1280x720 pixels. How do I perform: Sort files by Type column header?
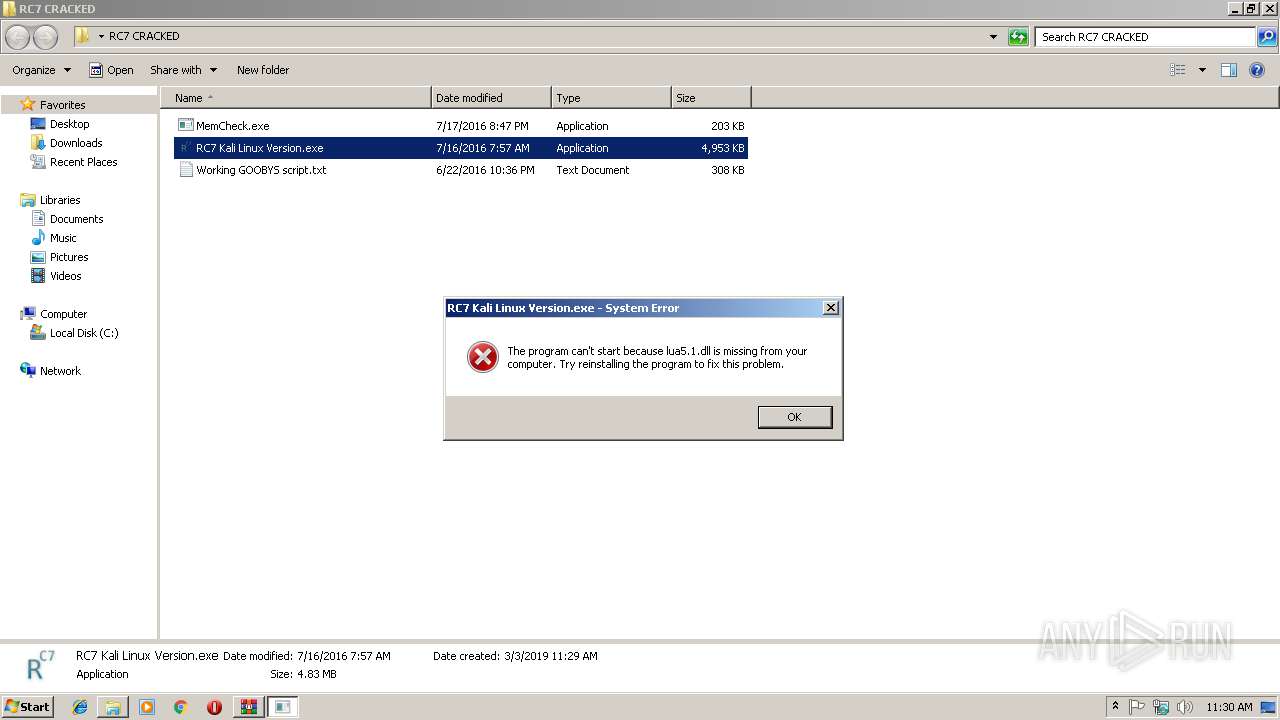coord(611,98)
